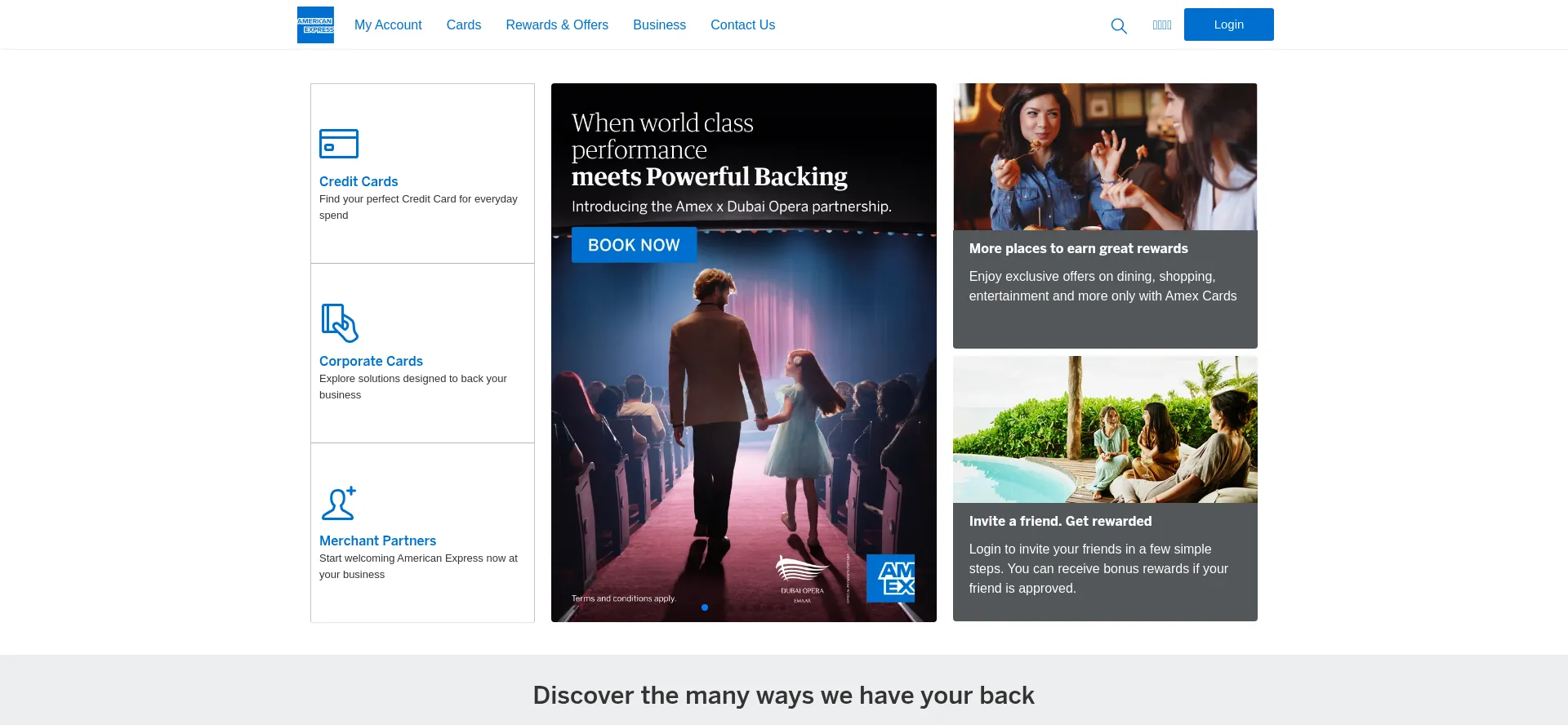Click 'Invite a friend. Get rewarded' heading
This screenshot has height=725, width=1568.
(x=1060, y=521)
